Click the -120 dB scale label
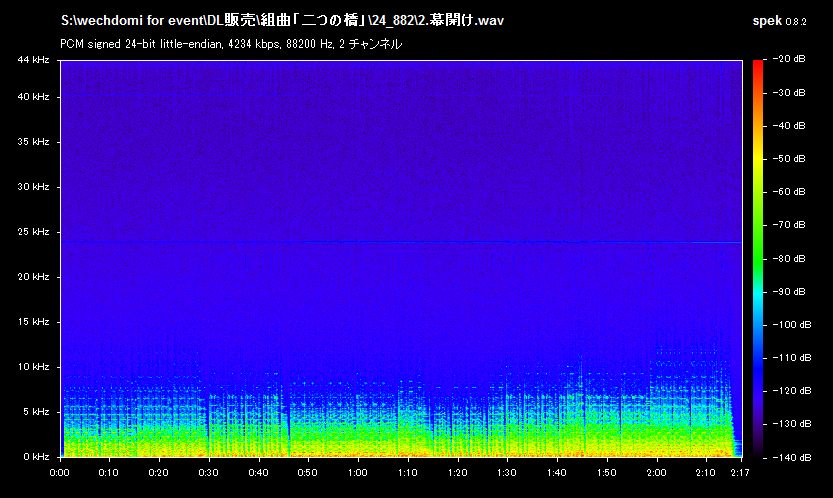Viewport: 833px width, 498px height. tap(791, 391)
